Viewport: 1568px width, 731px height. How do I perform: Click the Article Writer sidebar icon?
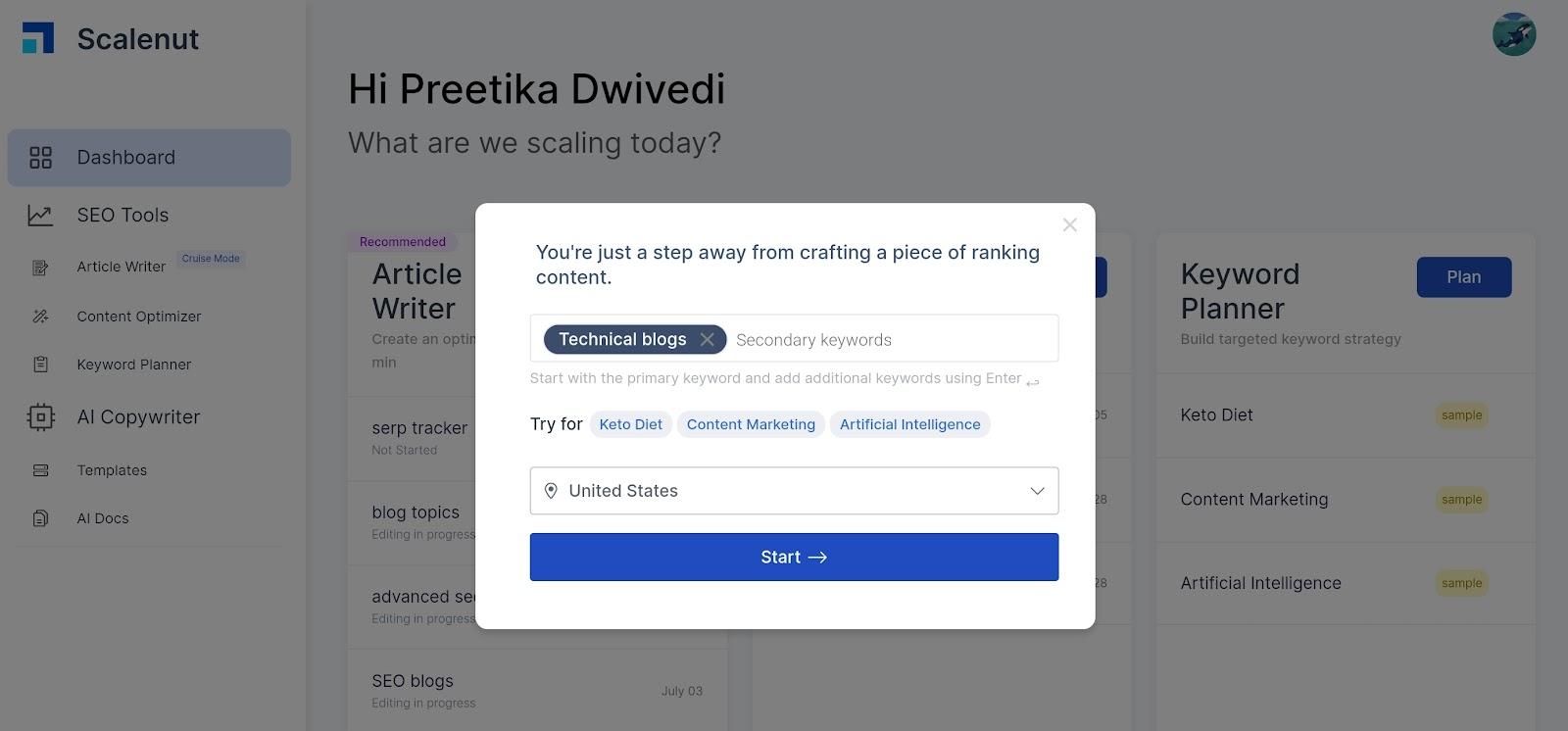(x=40, y=268)
